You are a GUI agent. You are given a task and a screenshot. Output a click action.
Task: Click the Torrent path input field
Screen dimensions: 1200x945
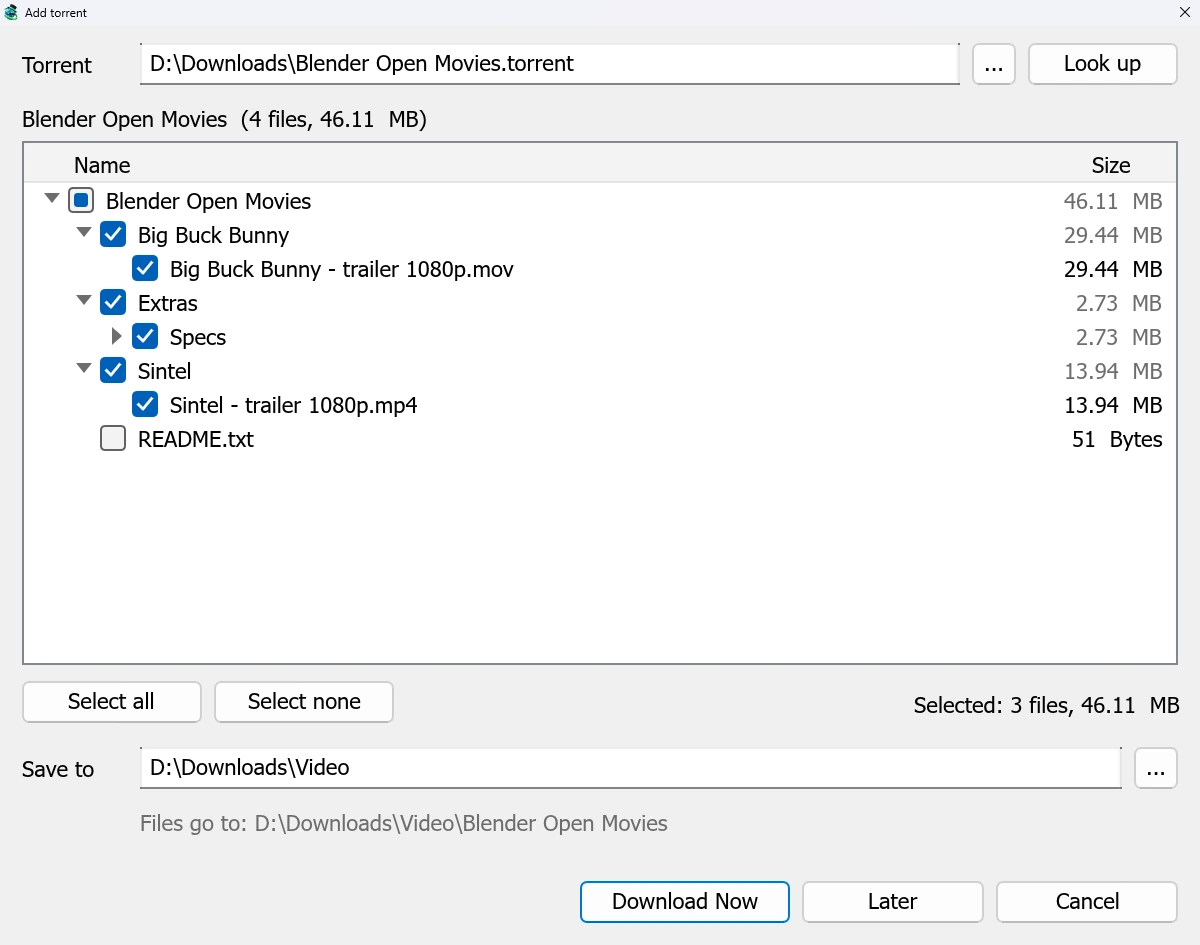(x=550, y=64)
